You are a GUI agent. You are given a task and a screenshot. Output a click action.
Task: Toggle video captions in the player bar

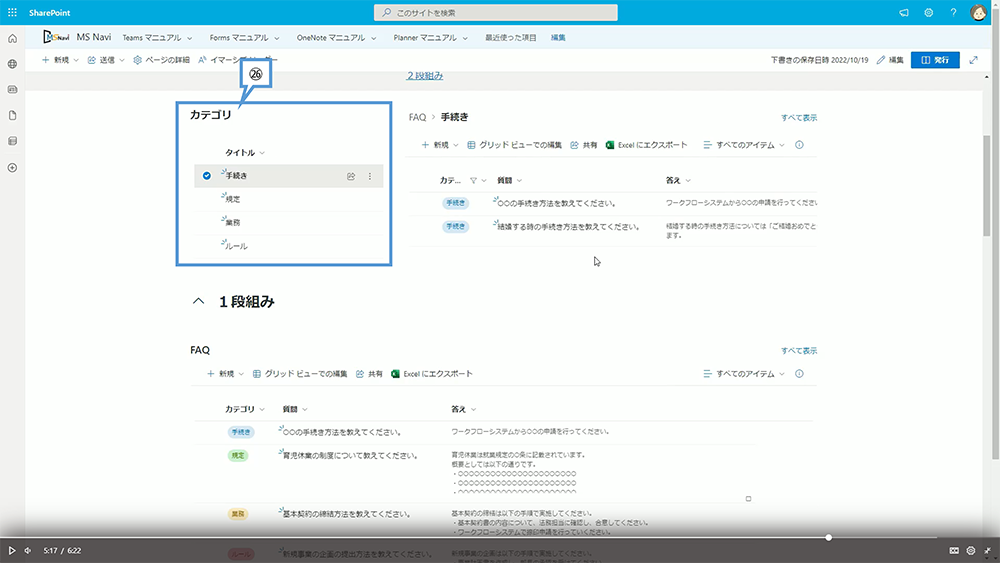(954, 550)
